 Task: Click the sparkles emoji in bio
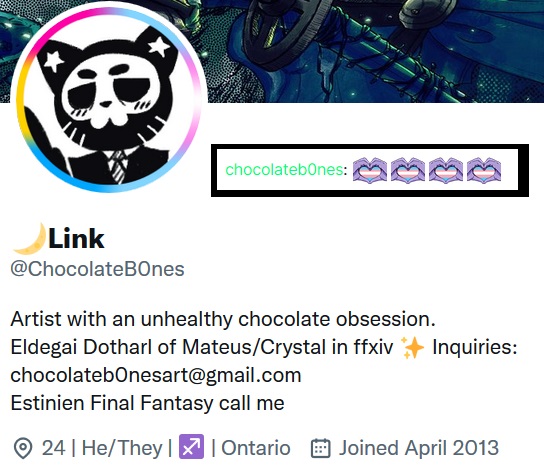pyautogui.click(x=413, y=348)
